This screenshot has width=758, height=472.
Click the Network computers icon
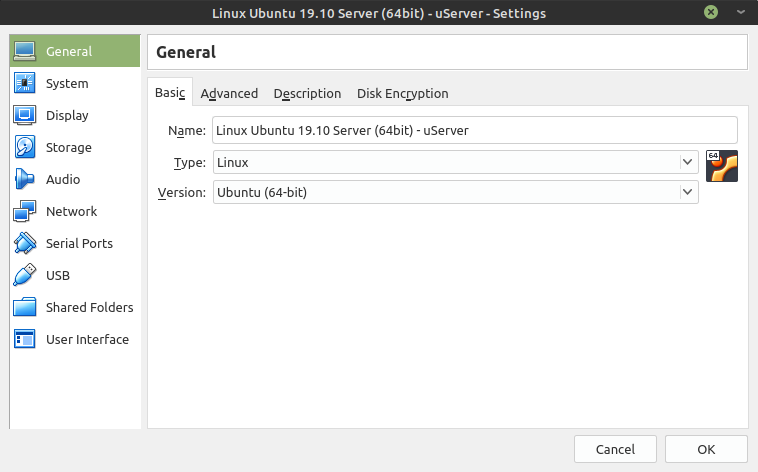24,211
